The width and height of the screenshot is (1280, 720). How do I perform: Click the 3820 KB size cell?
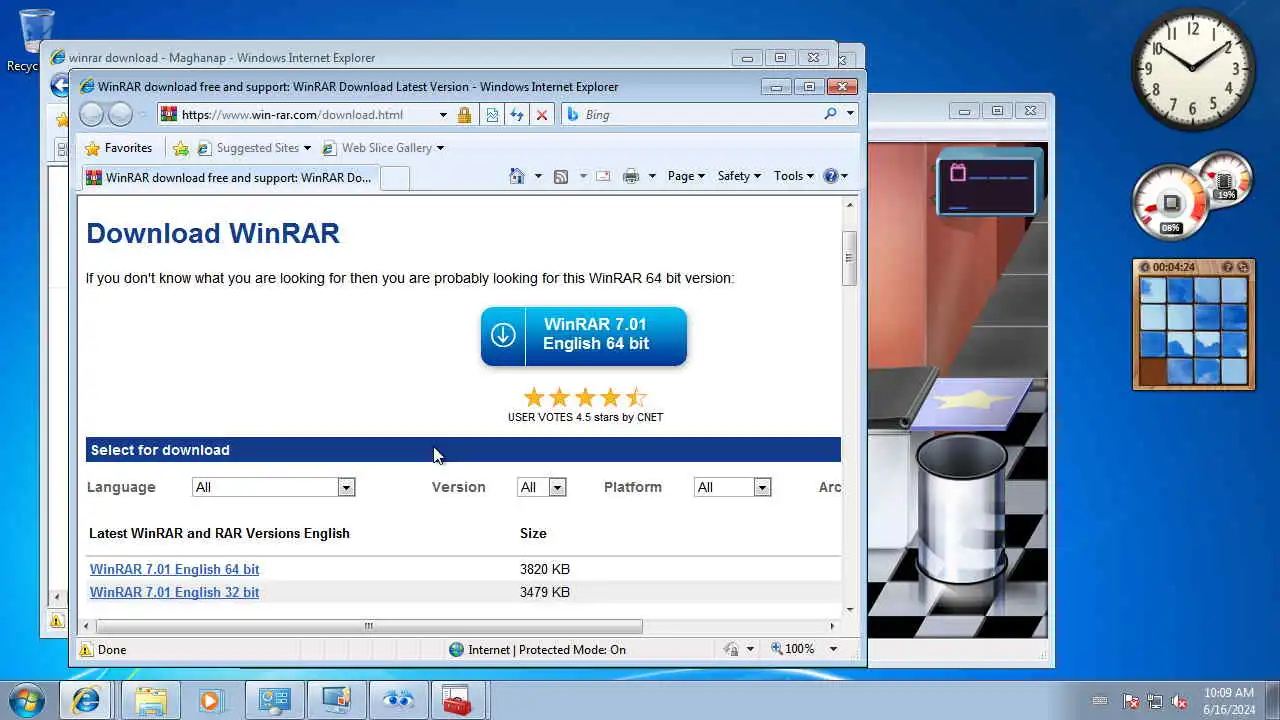coord(545,569)
